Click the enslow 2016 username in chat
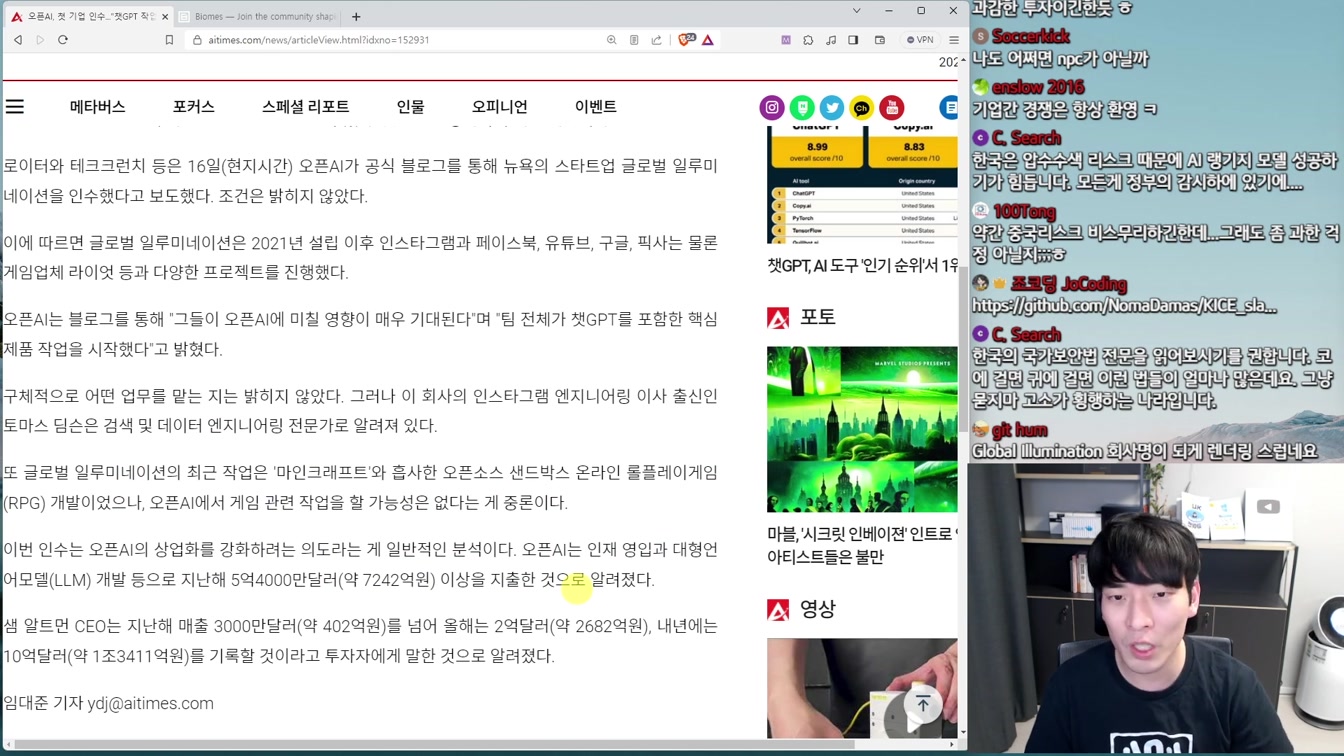 pyautogui.click(x=1038, y=87)
